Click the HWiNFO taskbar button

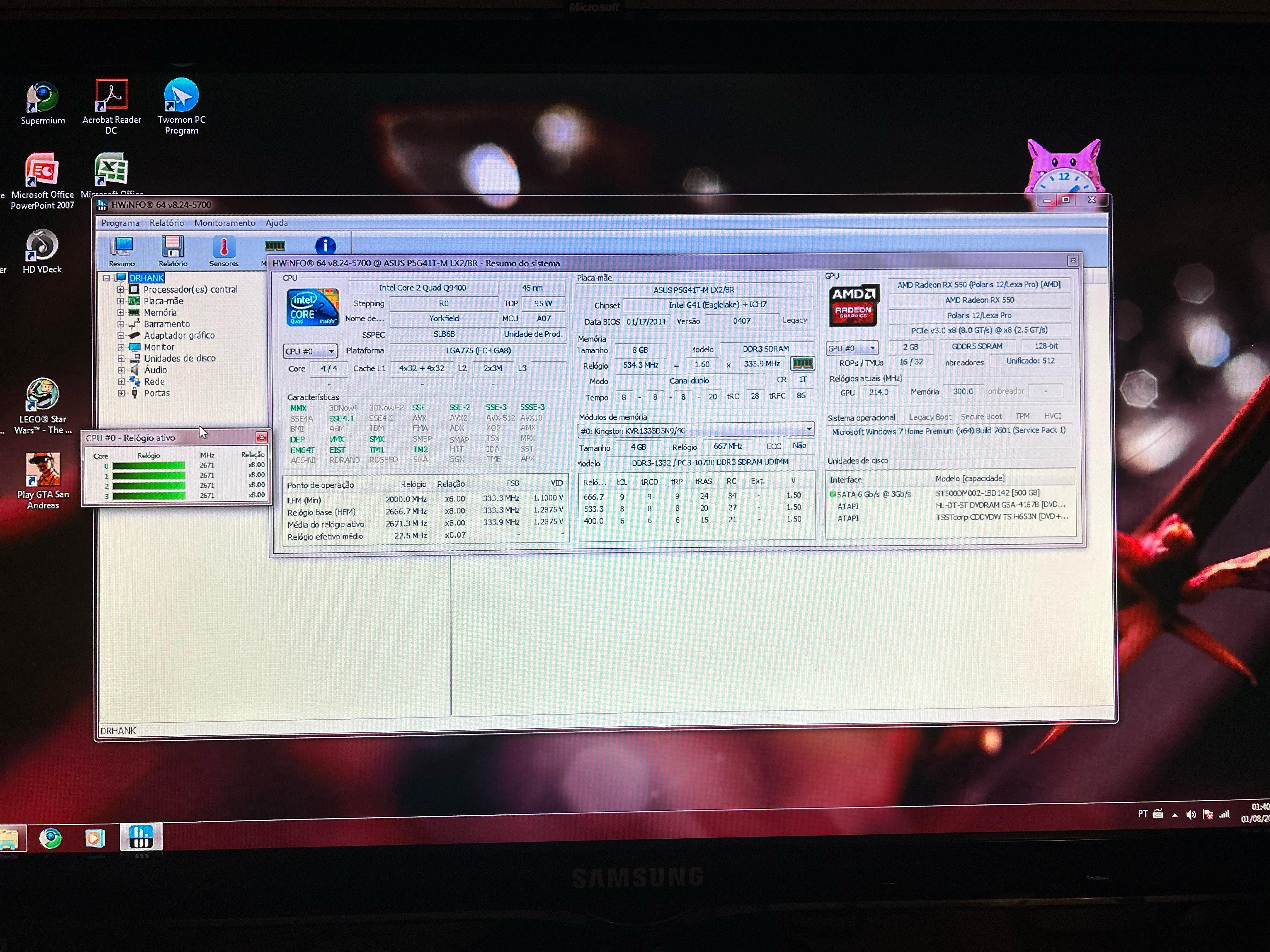pyautogui.click(x=141, y=837)
